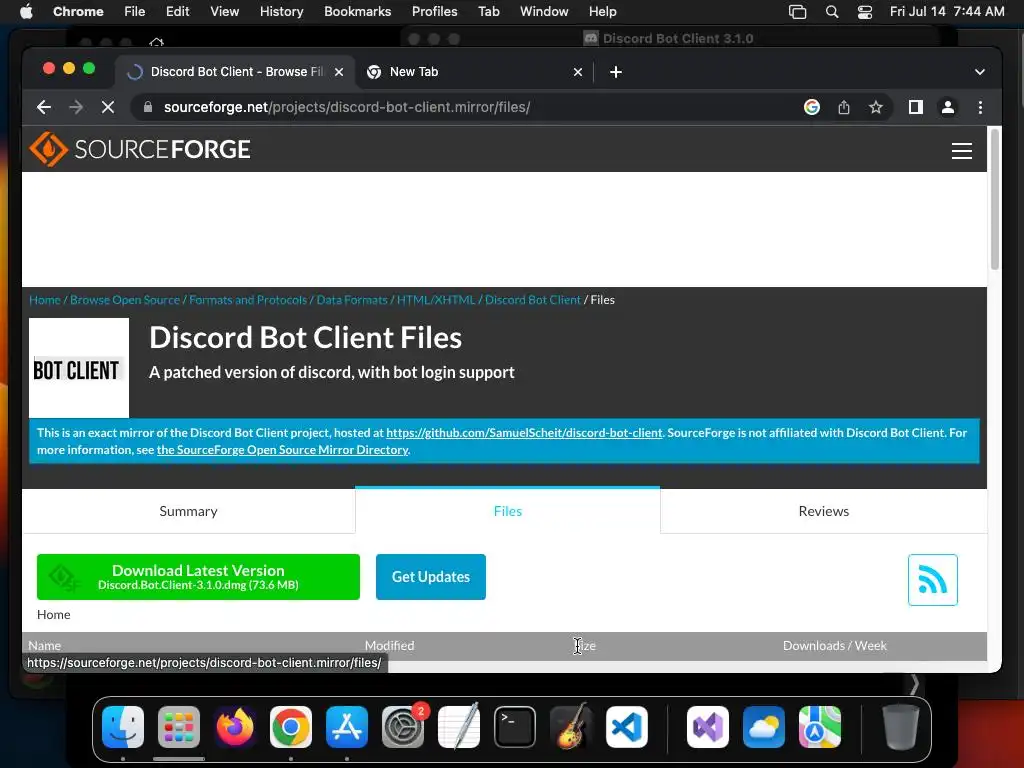Open the GitHub discord-bot-client link
Image resolution: width=1024 pixels, height=768 pixels.
[524, 433]
